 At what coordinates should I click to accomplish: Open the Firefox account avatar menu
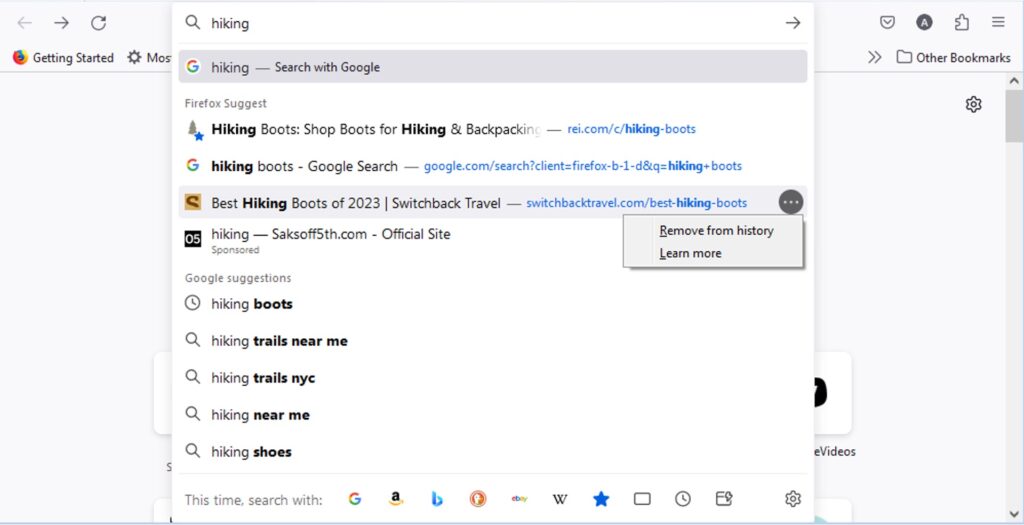(924, 23)
